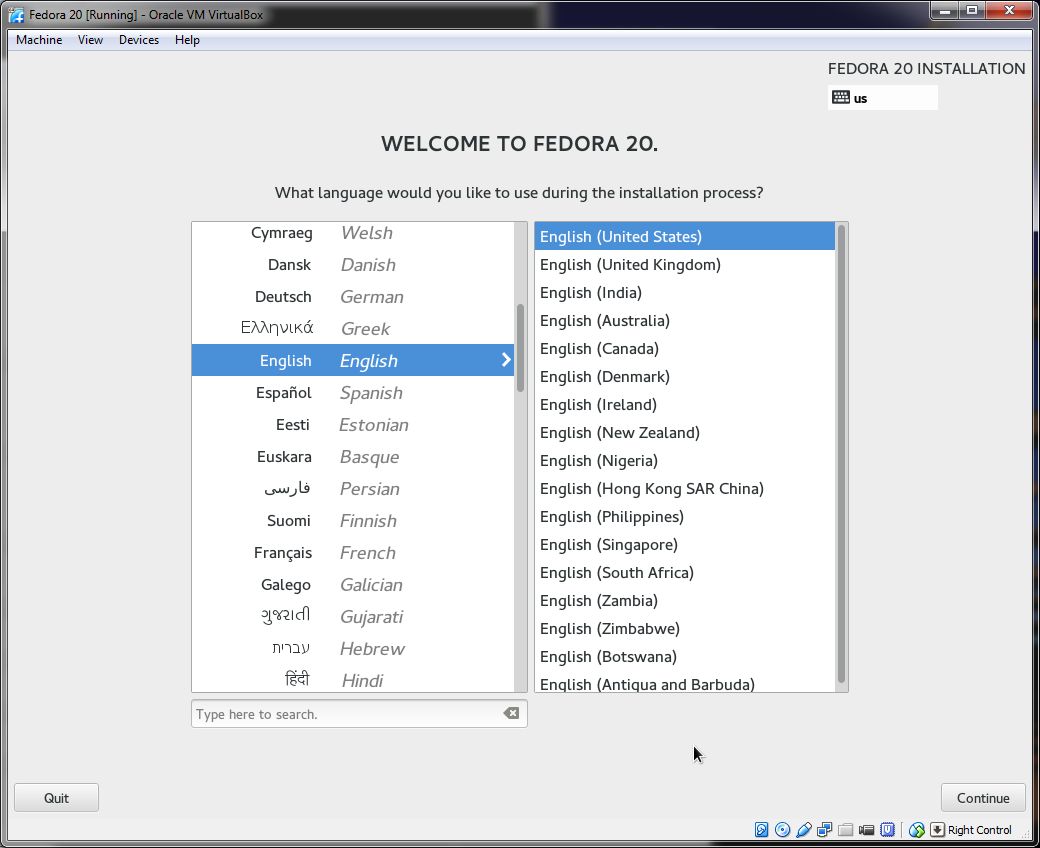The width and height of the screenshot is (1040, 848).
Task: Select the Persian language row
Action: coord(353,489)
